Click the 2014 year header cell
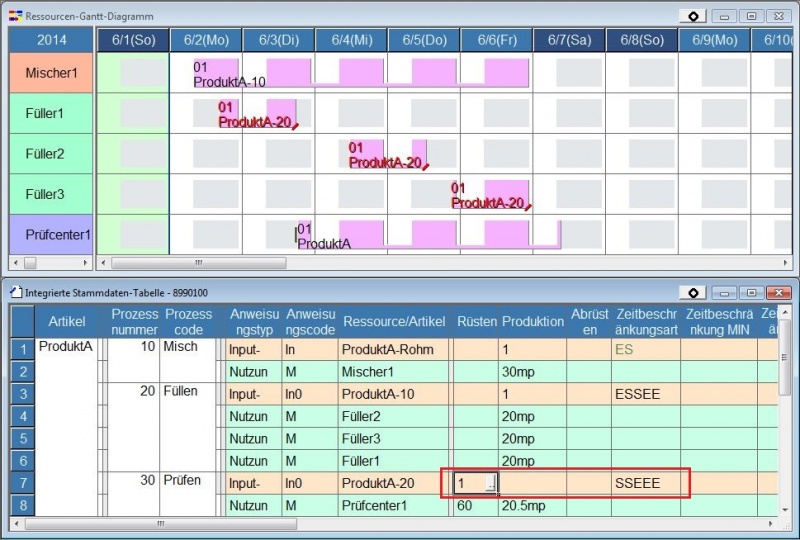 click(x=50, y=39)
